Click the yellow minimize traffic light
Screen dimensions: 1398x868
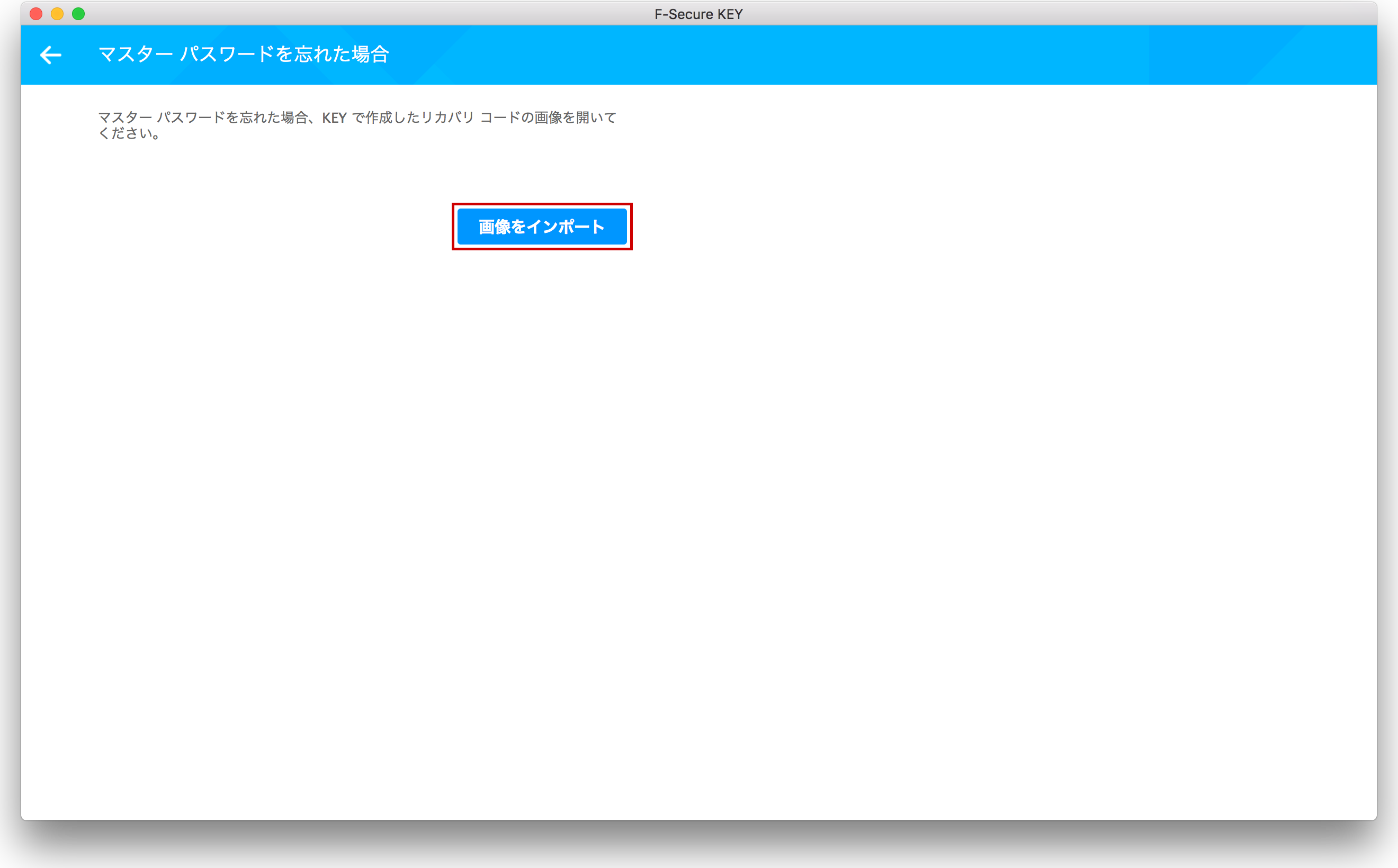tap(57, 14)
